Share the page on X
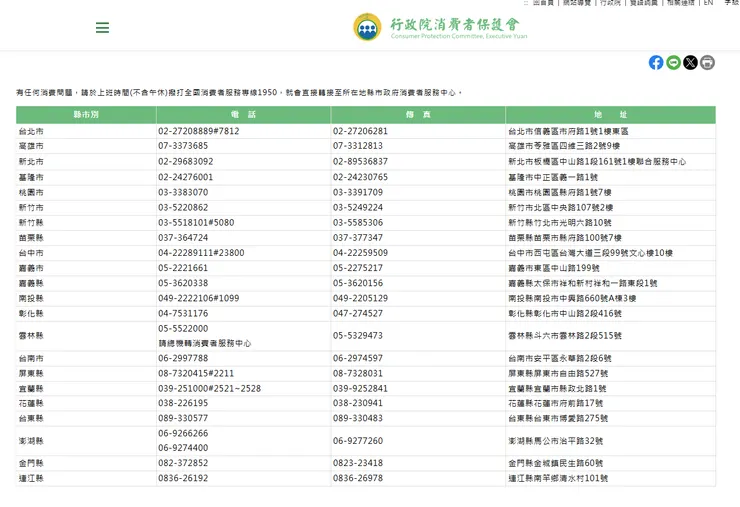This screenshot has width=740, height=507. pos(690,62)
